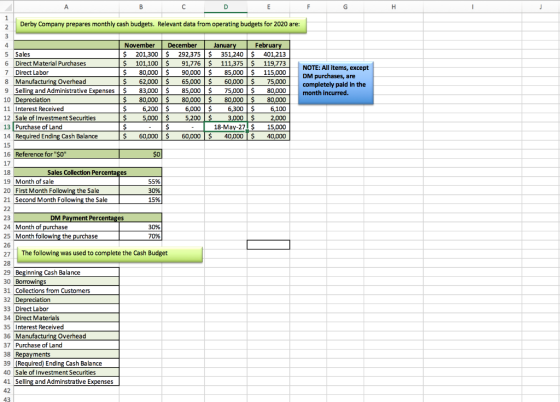This screenshot has width=560, height=402.
Task: Select the February column heading cell
Action: pyautogui.click(x=269, y=45)
